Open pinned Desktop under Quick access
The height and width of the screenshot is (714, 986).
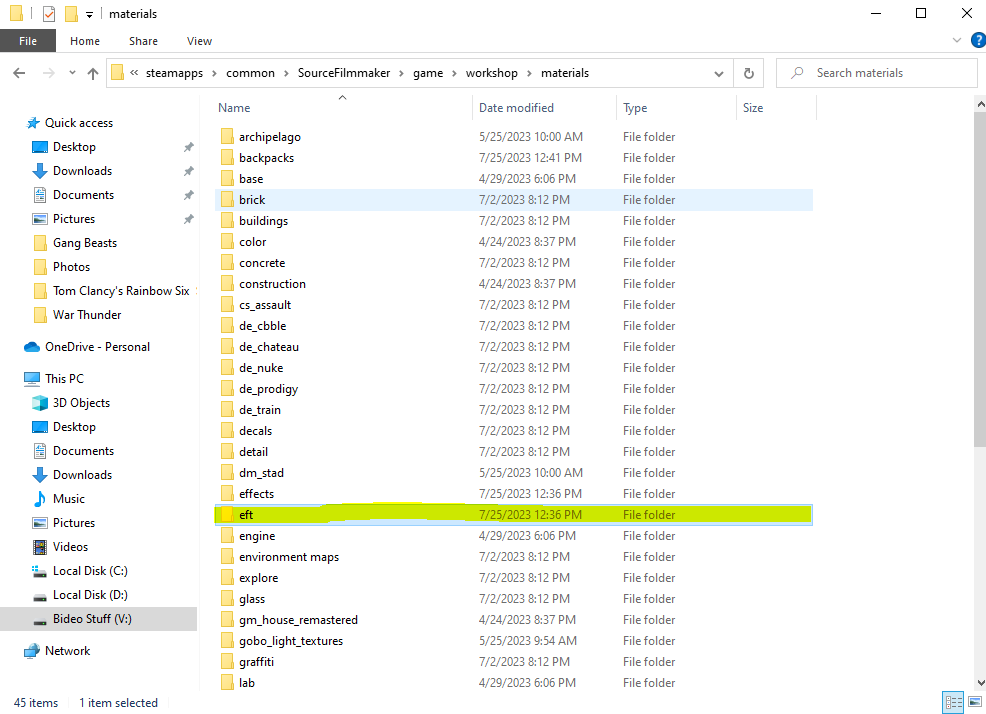74,147
